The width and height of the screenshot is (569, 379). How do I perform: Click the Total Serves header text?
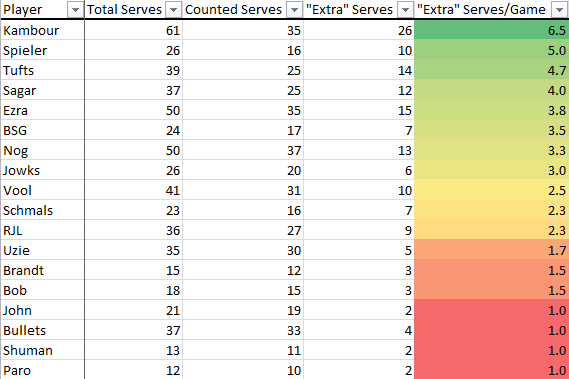tap(124, 10)
